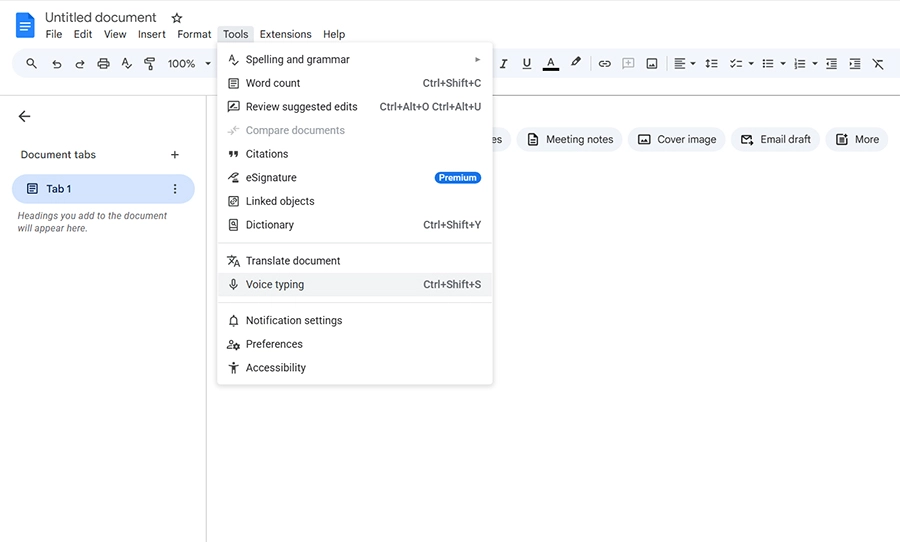900x542 pixels.
Task: Open the 100% zoom dropdown
Action: 189,64
